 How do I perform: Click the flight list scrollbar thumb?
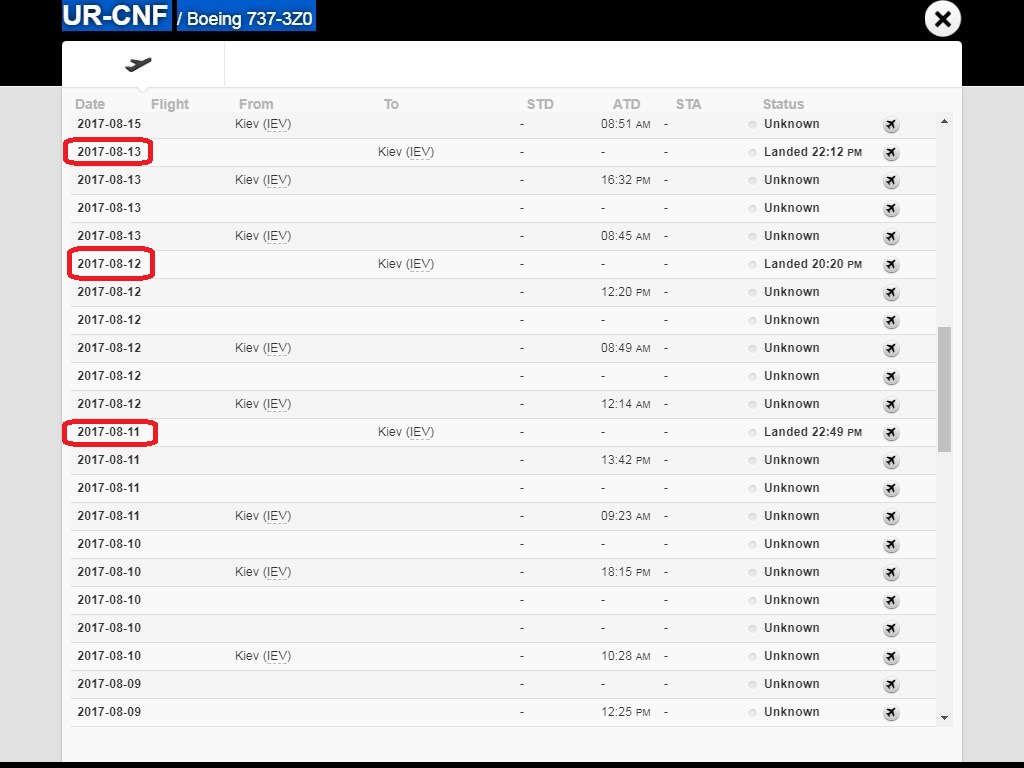(x=944, y=389)
